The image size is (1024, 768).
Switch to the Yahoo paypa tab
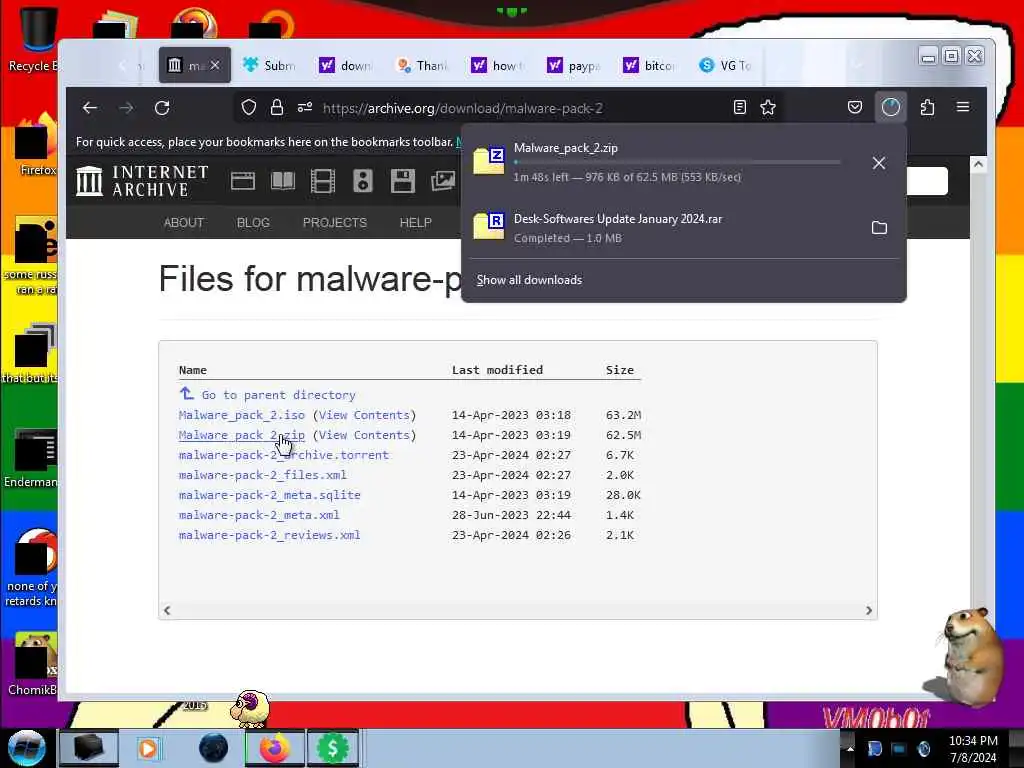click(x=574, y=65)
